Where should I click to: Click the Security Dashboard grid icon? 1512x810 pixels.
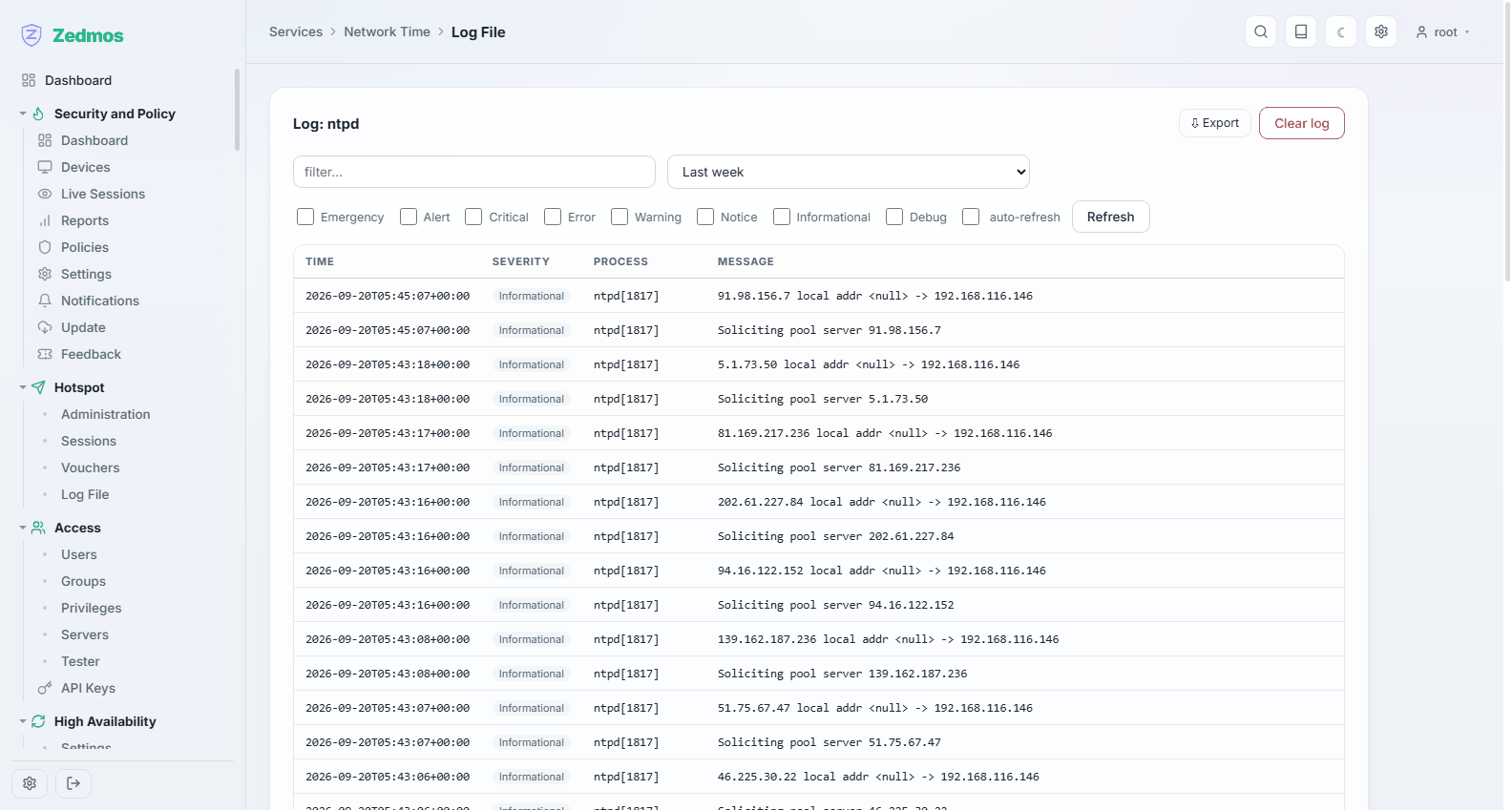pyautogui.click(x=45, y=140)
